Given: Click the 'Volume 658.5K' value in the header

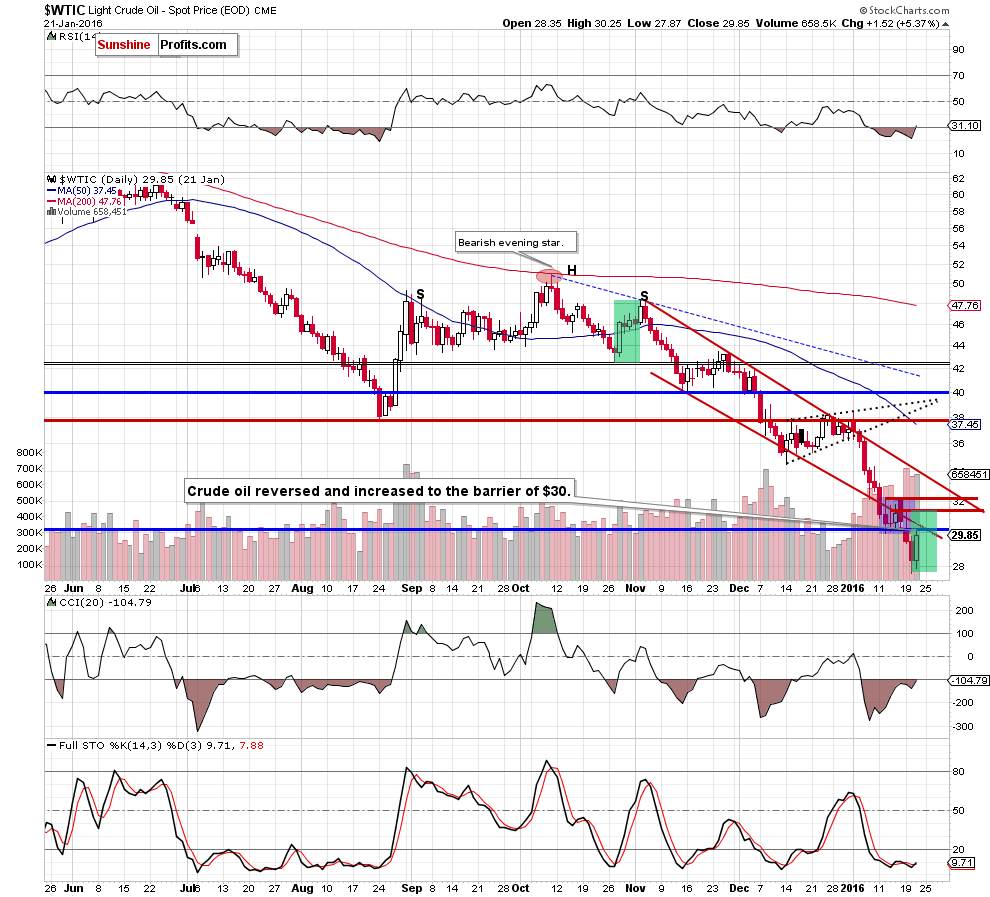Looking at the screenshot, I should [796, 23].
